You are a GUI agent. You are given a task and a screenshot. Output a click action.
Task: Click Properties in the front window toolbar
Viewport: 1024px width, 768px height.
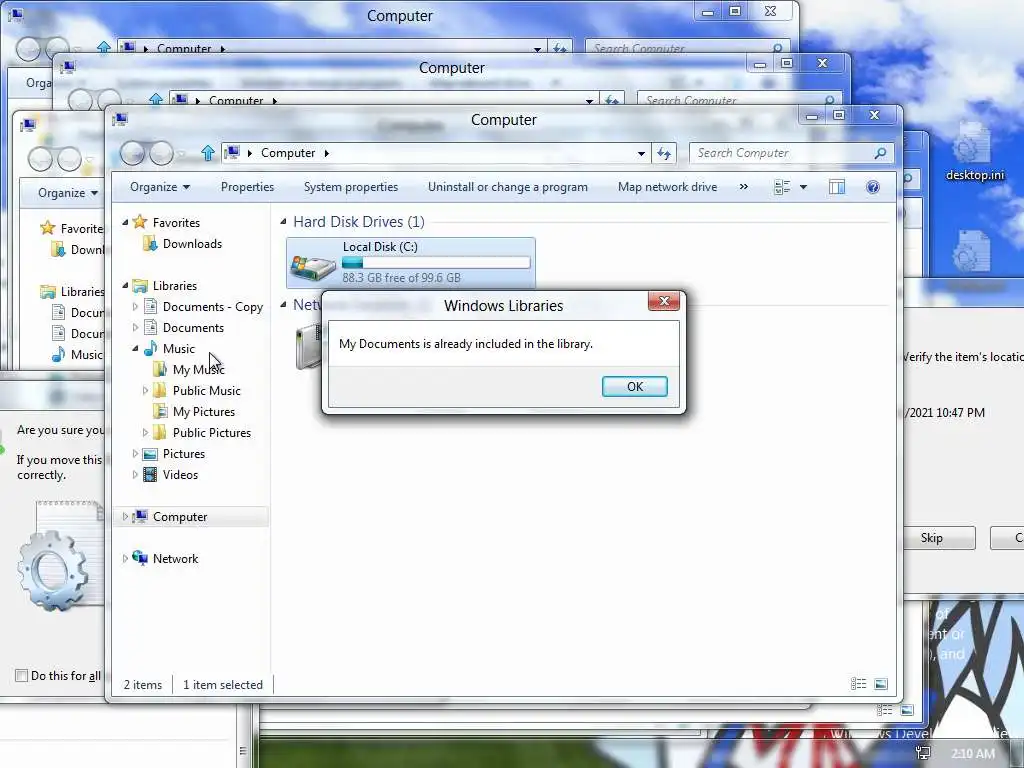247,187
